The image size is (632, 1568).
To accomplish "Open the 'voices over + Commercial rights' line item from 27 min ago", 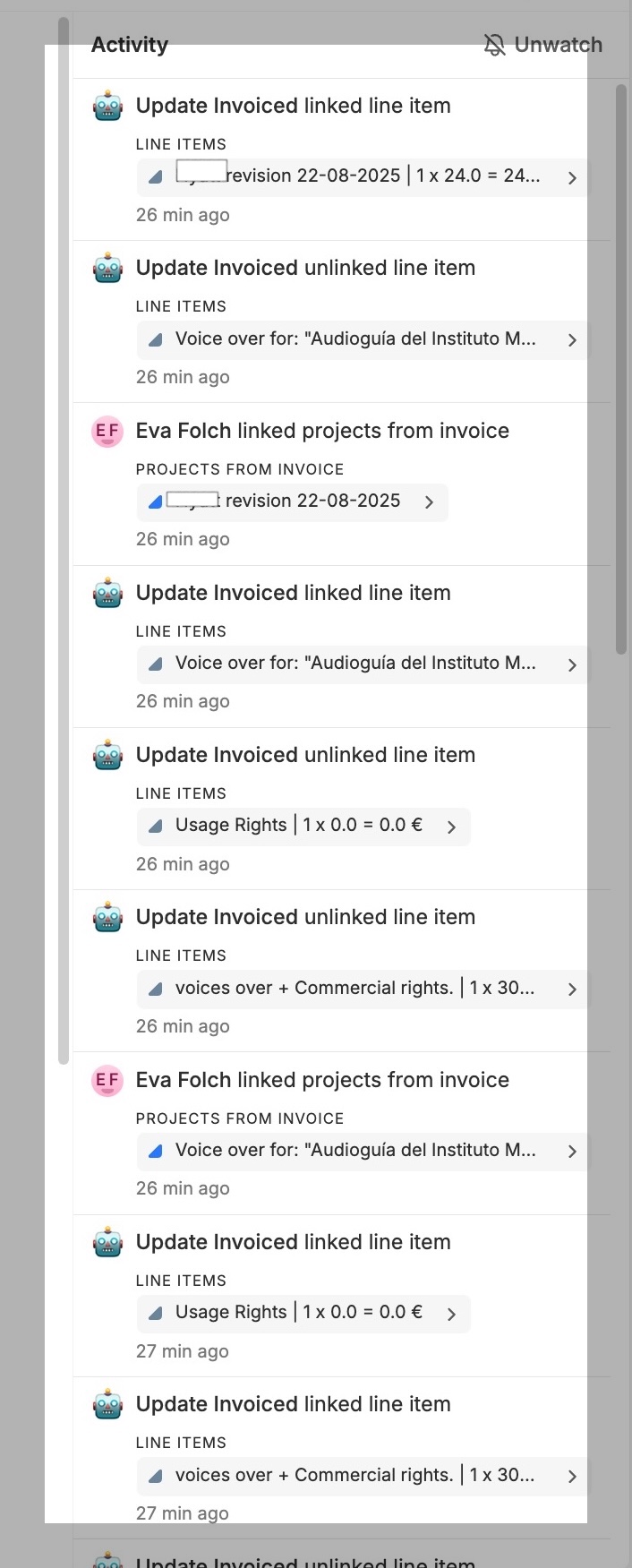I will point(354,1476).
